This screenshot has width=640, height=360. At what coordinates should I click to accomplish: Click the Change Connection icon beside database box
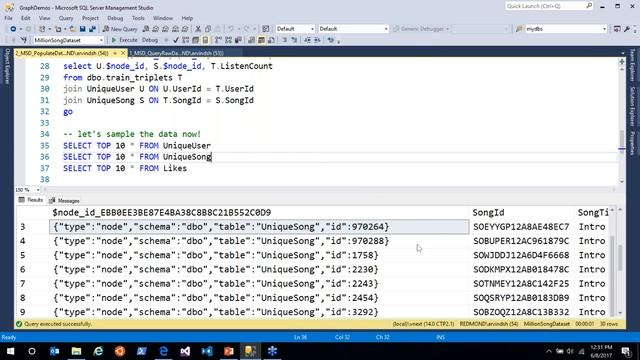point(24,40)
